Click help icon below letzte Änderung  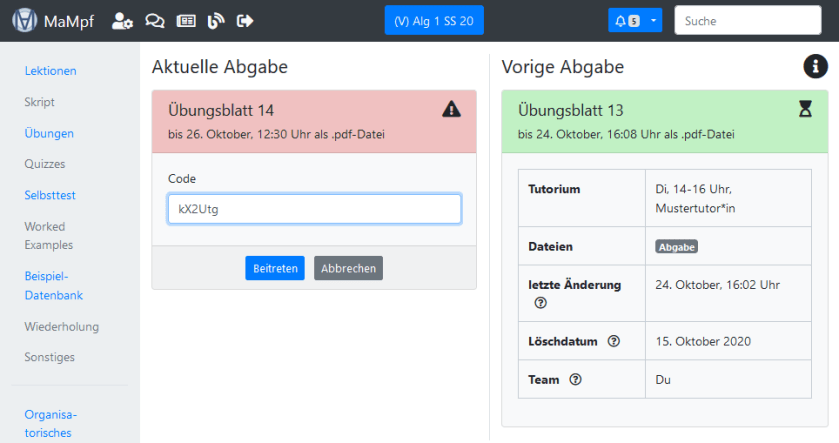click(541, 303)
